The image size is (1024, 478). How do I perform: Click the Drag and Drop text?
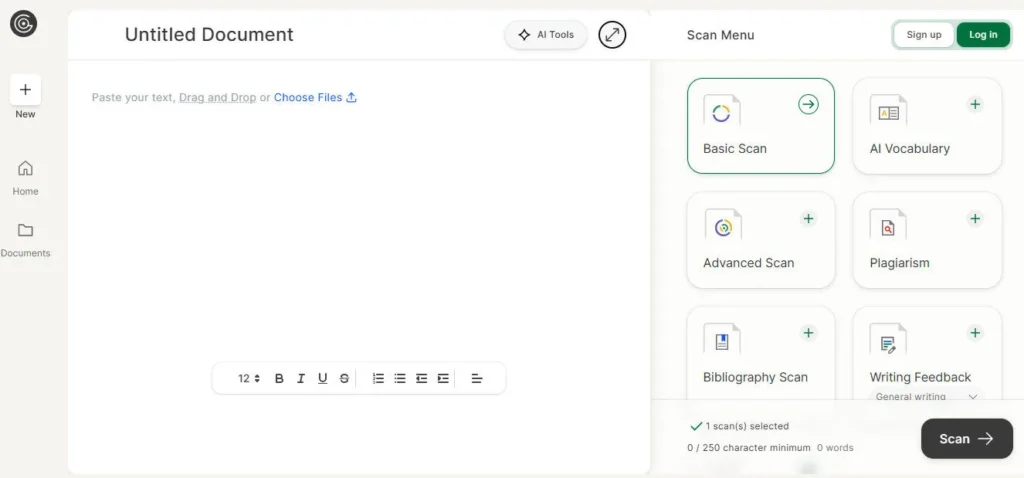(x=217, y=97)
